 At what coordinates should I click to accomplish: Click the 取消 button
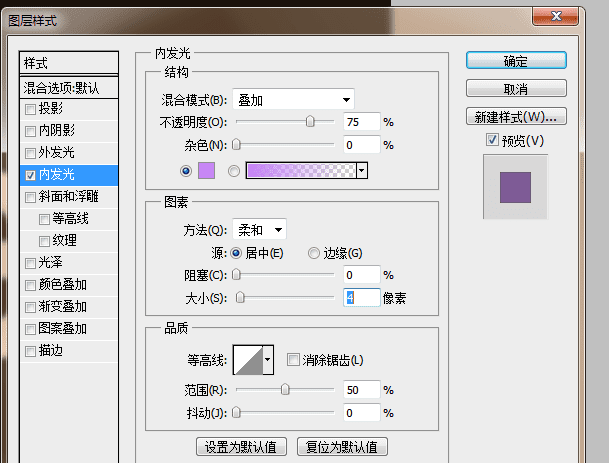tap(516, 89)
